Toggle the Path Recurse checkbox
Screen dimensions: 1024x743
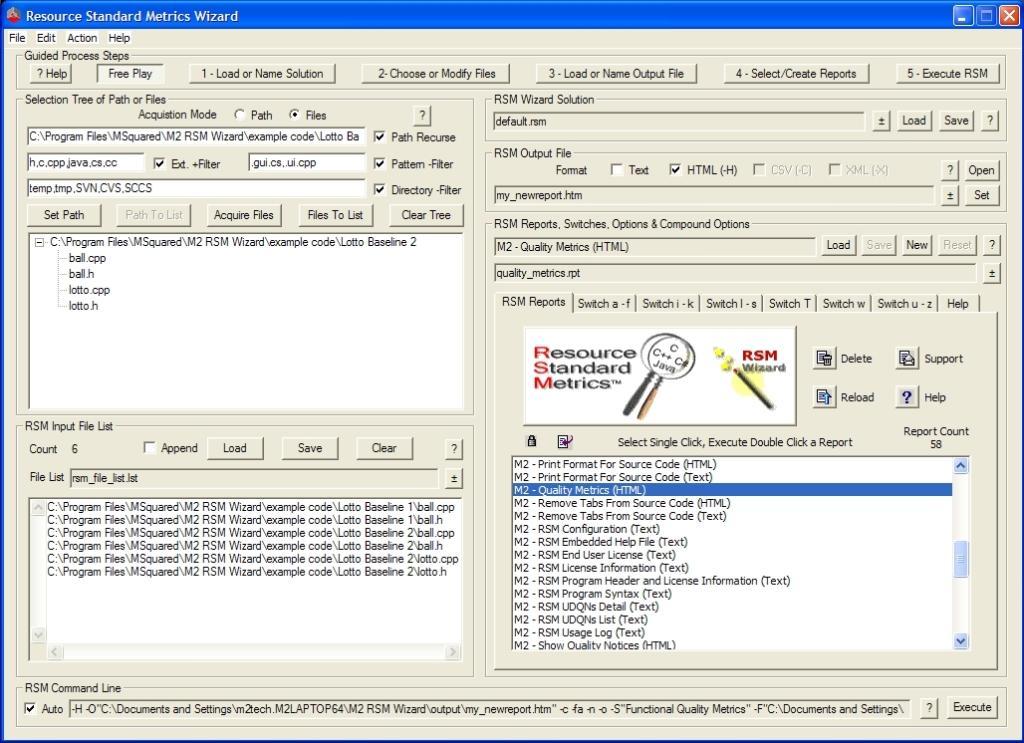pyautogui.click(x=378, y=137)
